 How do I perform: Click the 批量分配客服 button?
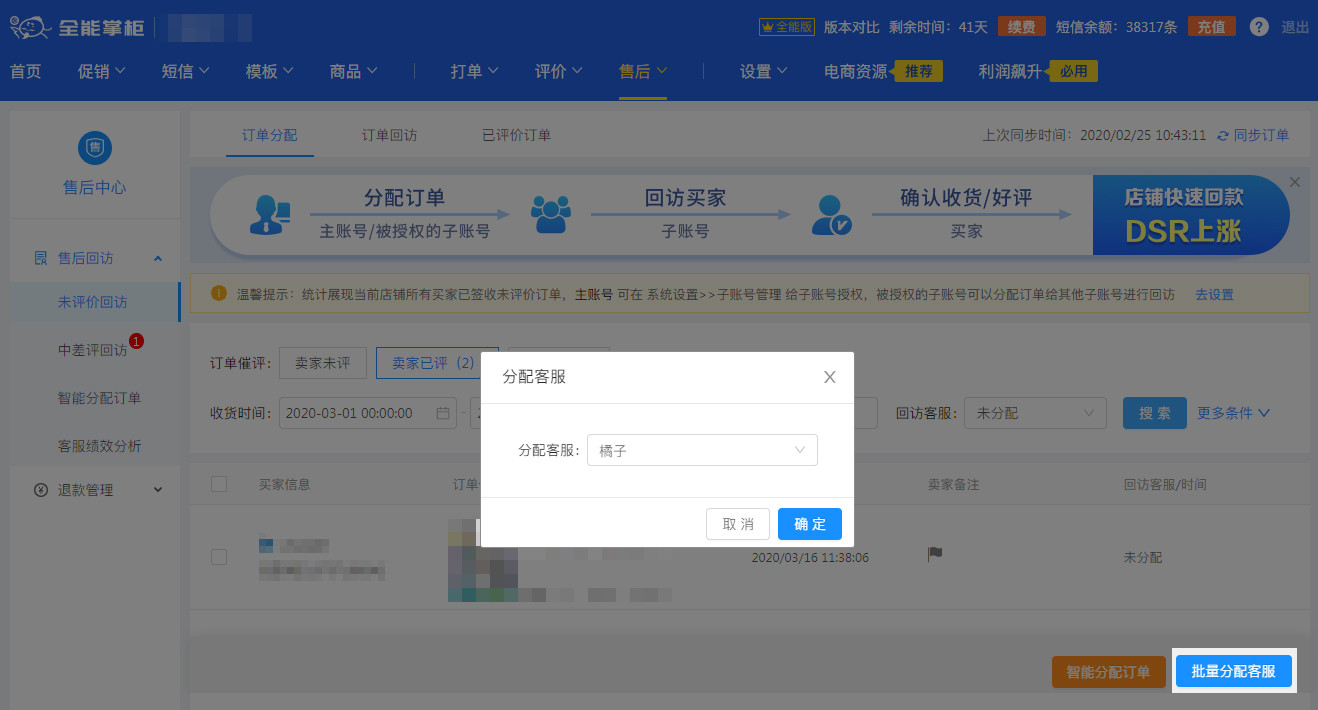click(x=1234, y=672)
